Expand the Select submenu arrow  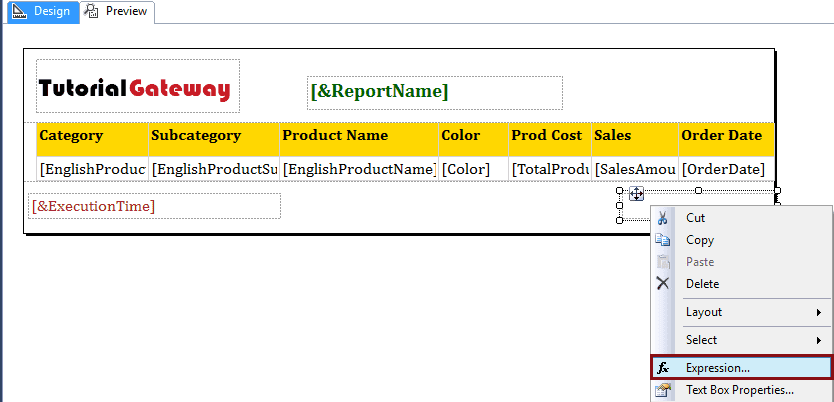click(x=819, y=340)
